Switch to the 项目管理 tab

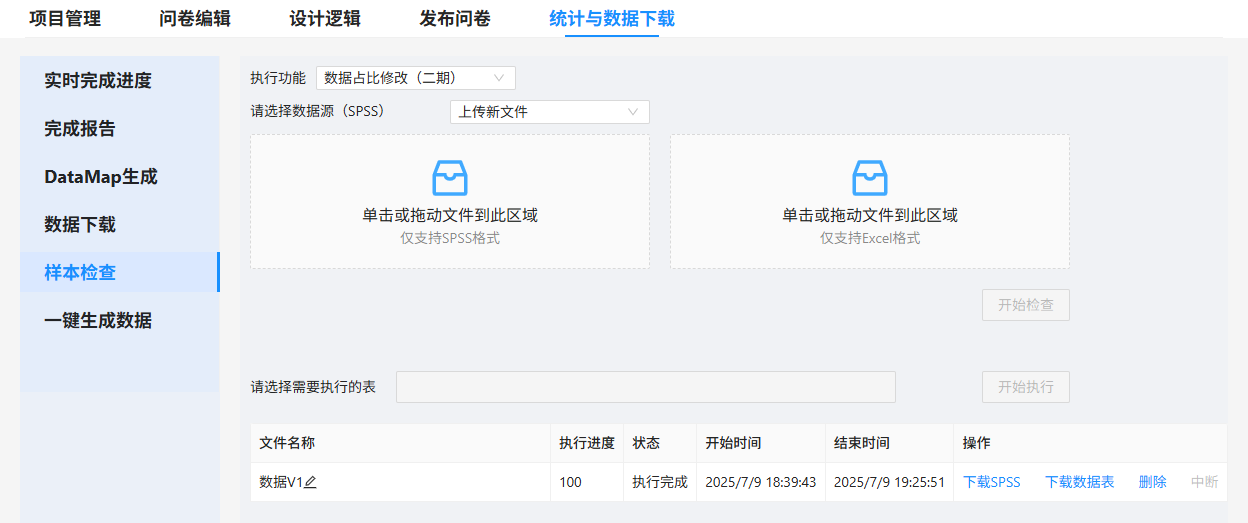click(x=65, y=19)
